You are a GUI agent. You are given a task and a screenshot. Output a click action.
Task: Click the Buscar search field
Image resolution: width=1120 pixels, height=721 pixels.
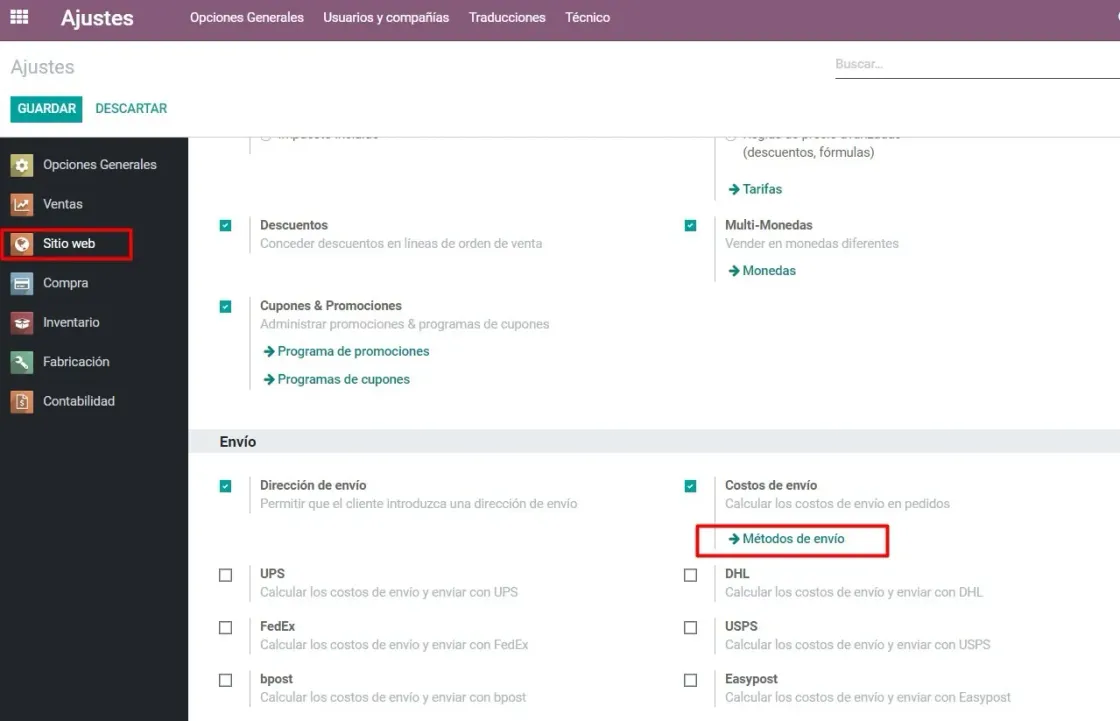pos(977,64)
